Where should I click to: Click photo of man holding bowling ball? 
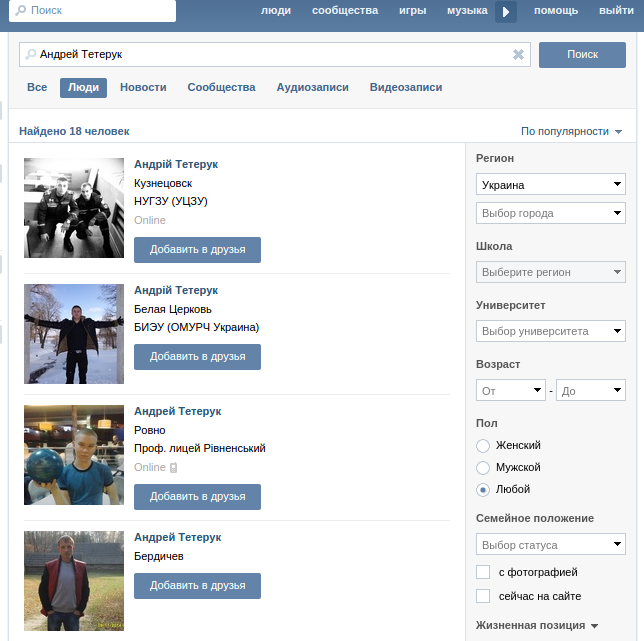[x=74, y=455]
